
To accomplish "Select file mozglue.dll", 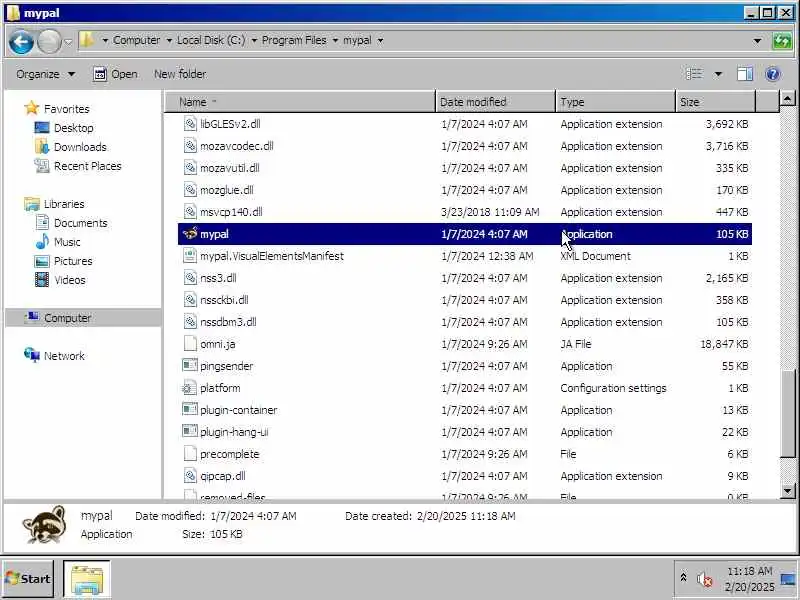I will 227,190.
